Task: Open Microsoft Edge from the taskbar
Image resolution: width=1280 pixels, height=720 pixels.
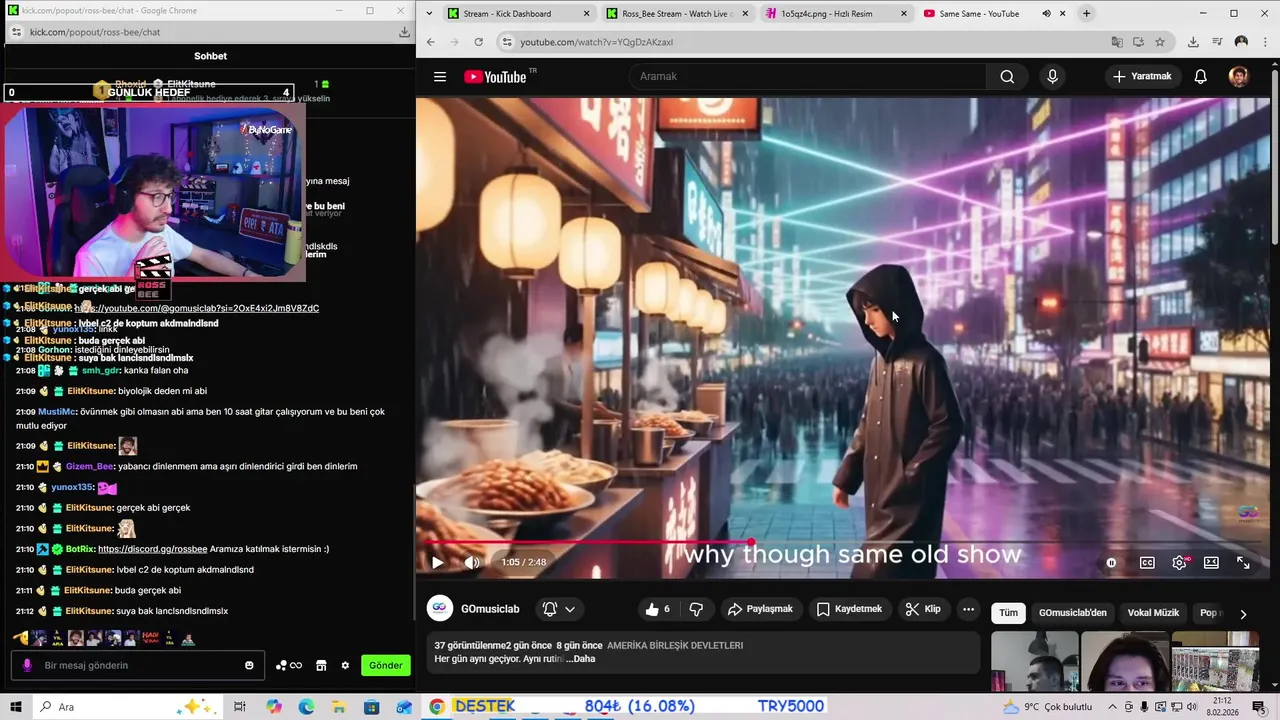Action: (306, 707)
